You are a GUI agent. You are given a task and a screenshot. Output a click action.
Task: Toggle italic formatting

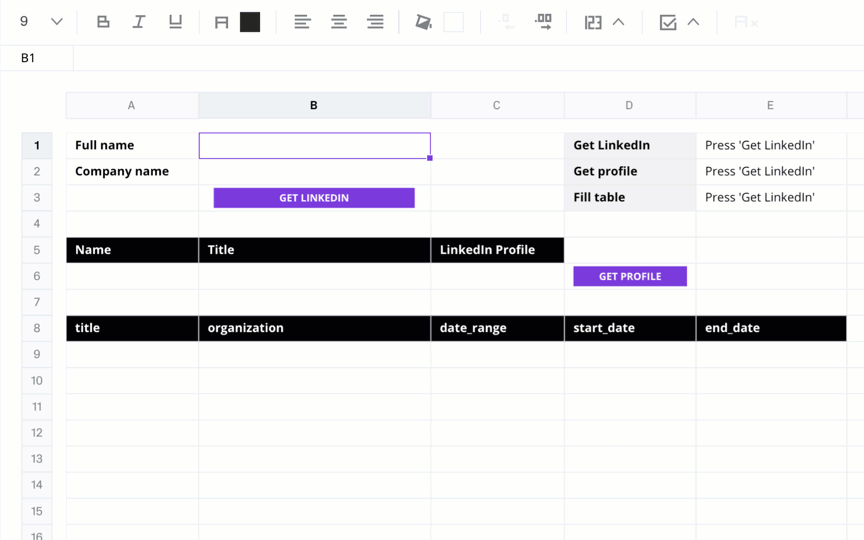[139, 22]
